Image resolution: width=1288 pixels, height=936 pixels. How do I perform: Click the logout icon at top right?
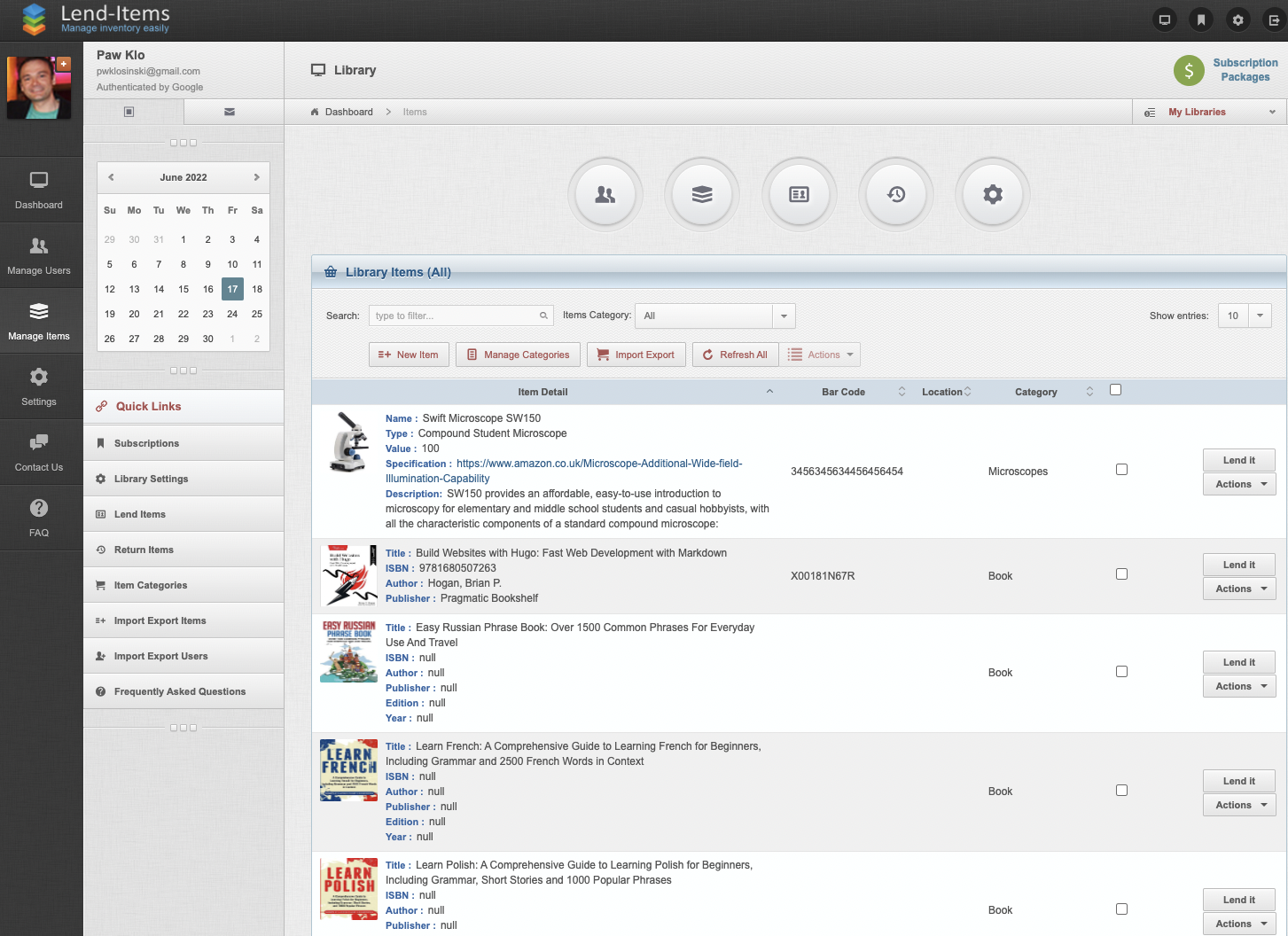tap(1274, 19)
